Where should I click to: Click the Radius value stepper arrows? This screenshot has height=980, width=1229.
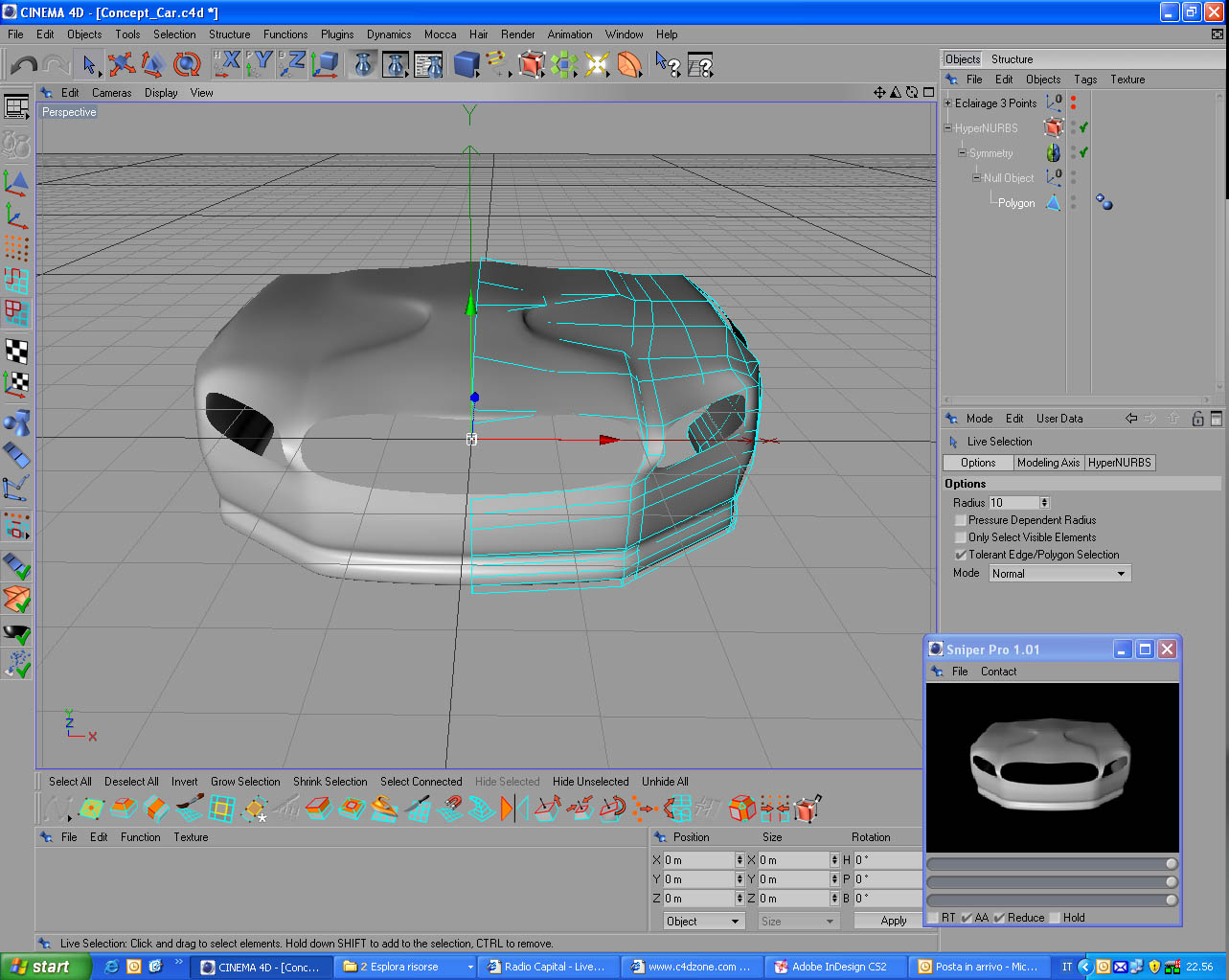point(1044,502)
